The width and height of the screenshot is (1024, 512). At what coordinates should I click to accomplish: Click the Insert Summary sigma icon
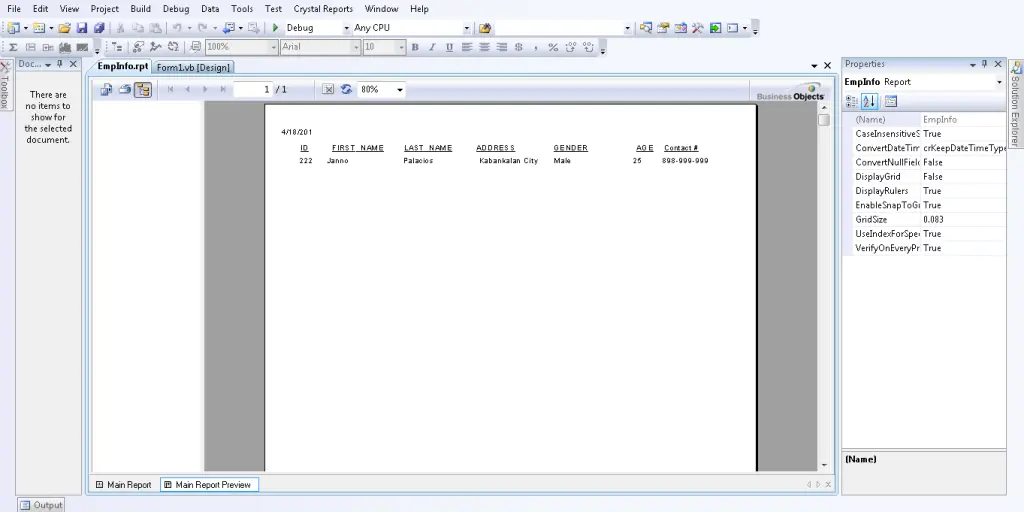point(14,47)
